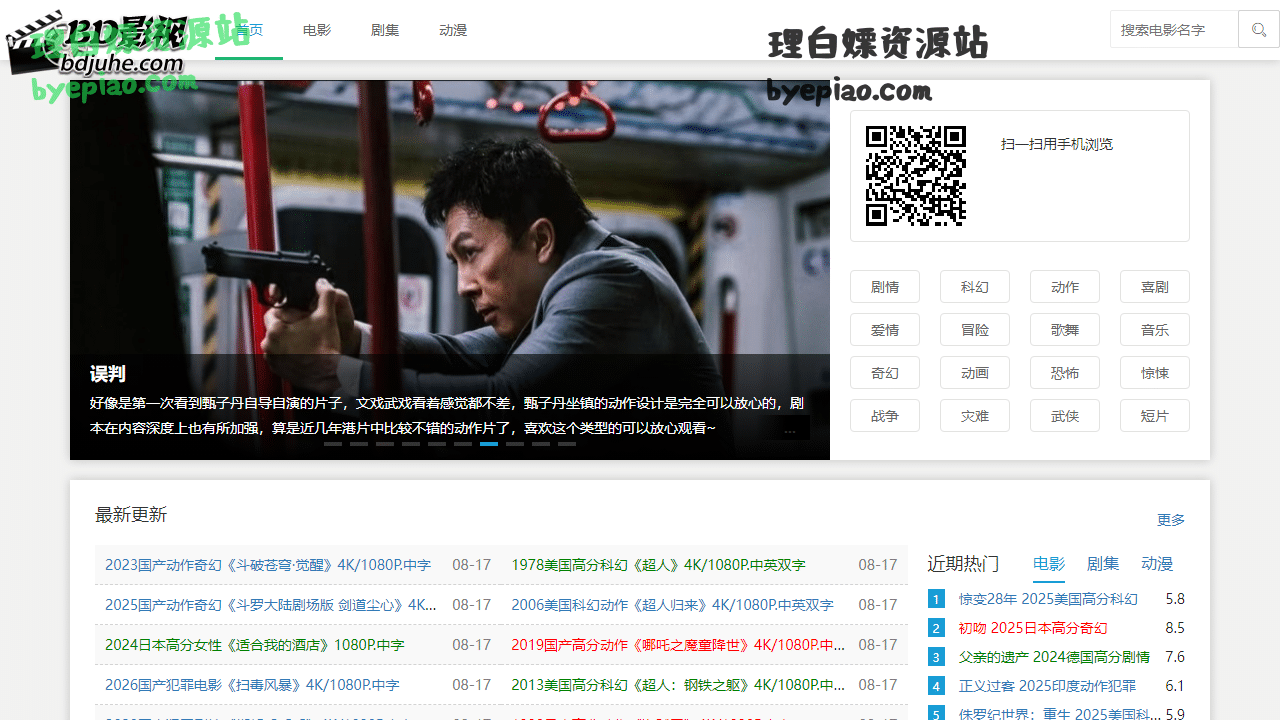Select the 奇幻 genre button
The height and width of the screenshot is (720, 1280).
click(x=885, y=373)
